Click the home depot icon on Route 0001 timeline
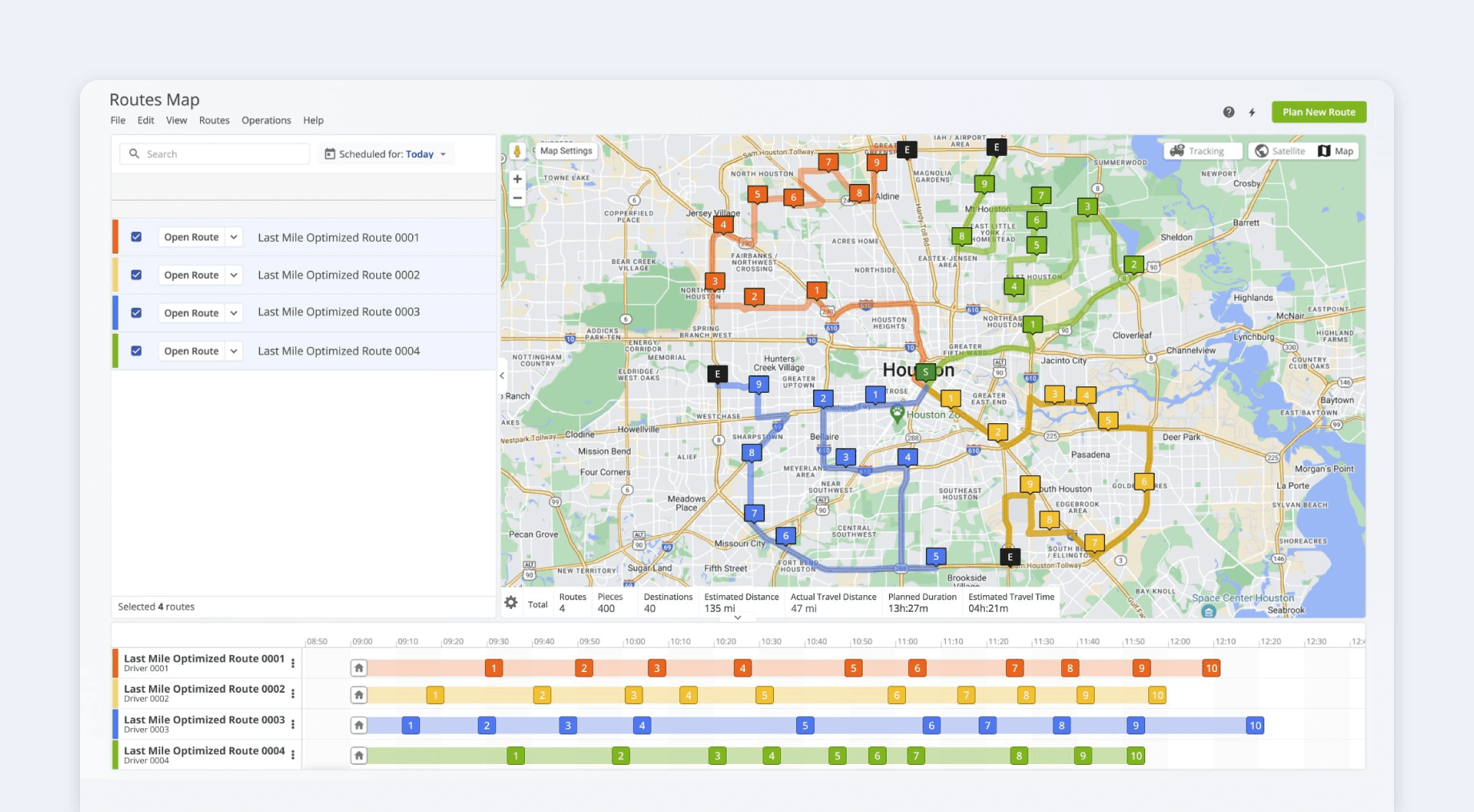1474x812 pixels. pyautogui.click(x=358, y=667)
